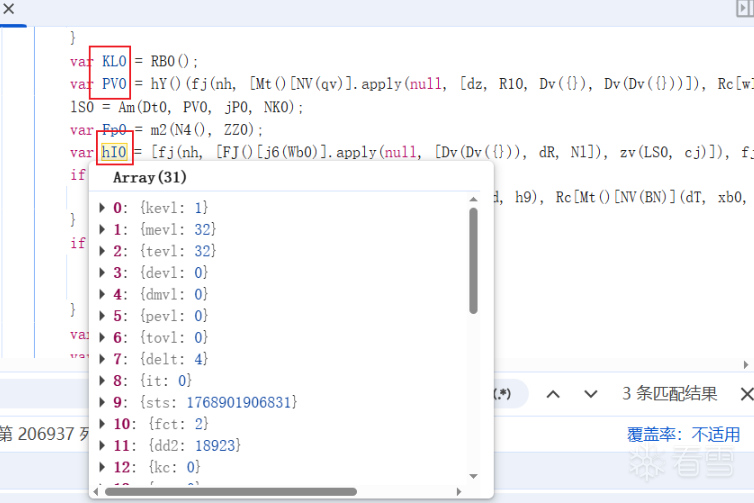Click the dd2 value 18923

click(217, 445)
